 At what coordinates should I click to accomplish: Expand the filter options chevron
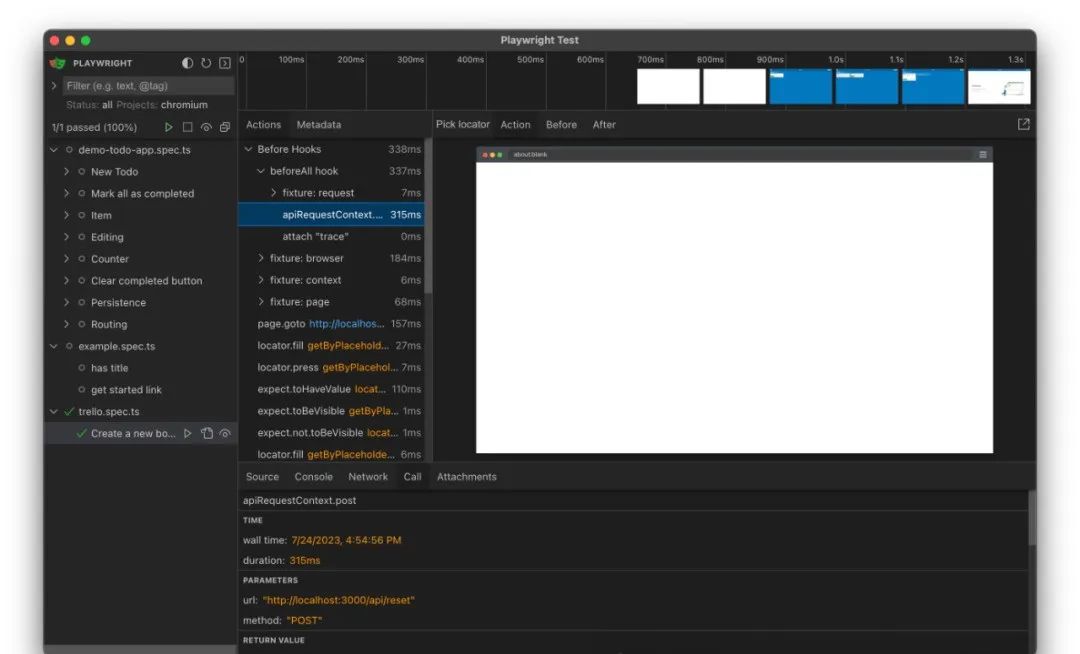point(54,85)
